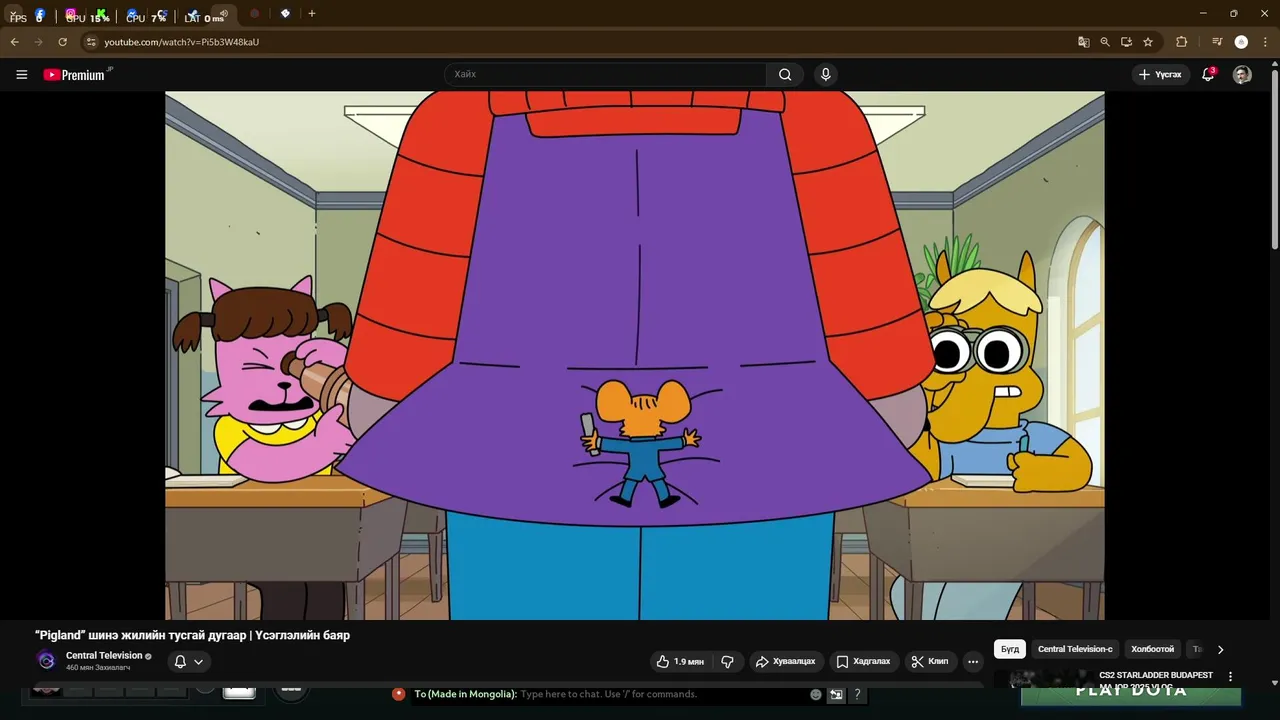Share the video via Хуваалцах
Screen dimensions: 1280x720
(x=785, y=661)
